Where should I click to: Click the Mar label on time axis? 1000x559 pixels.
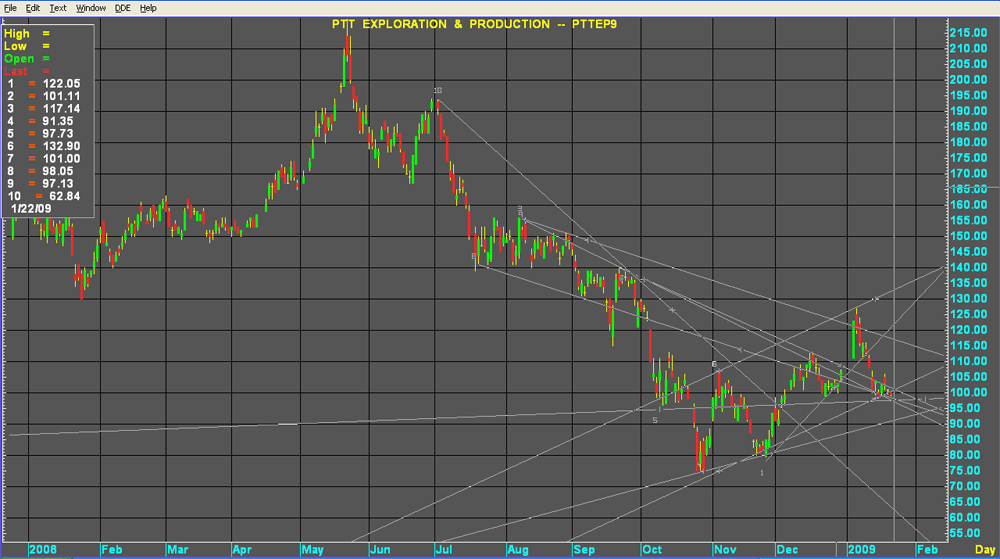[177, 549]
